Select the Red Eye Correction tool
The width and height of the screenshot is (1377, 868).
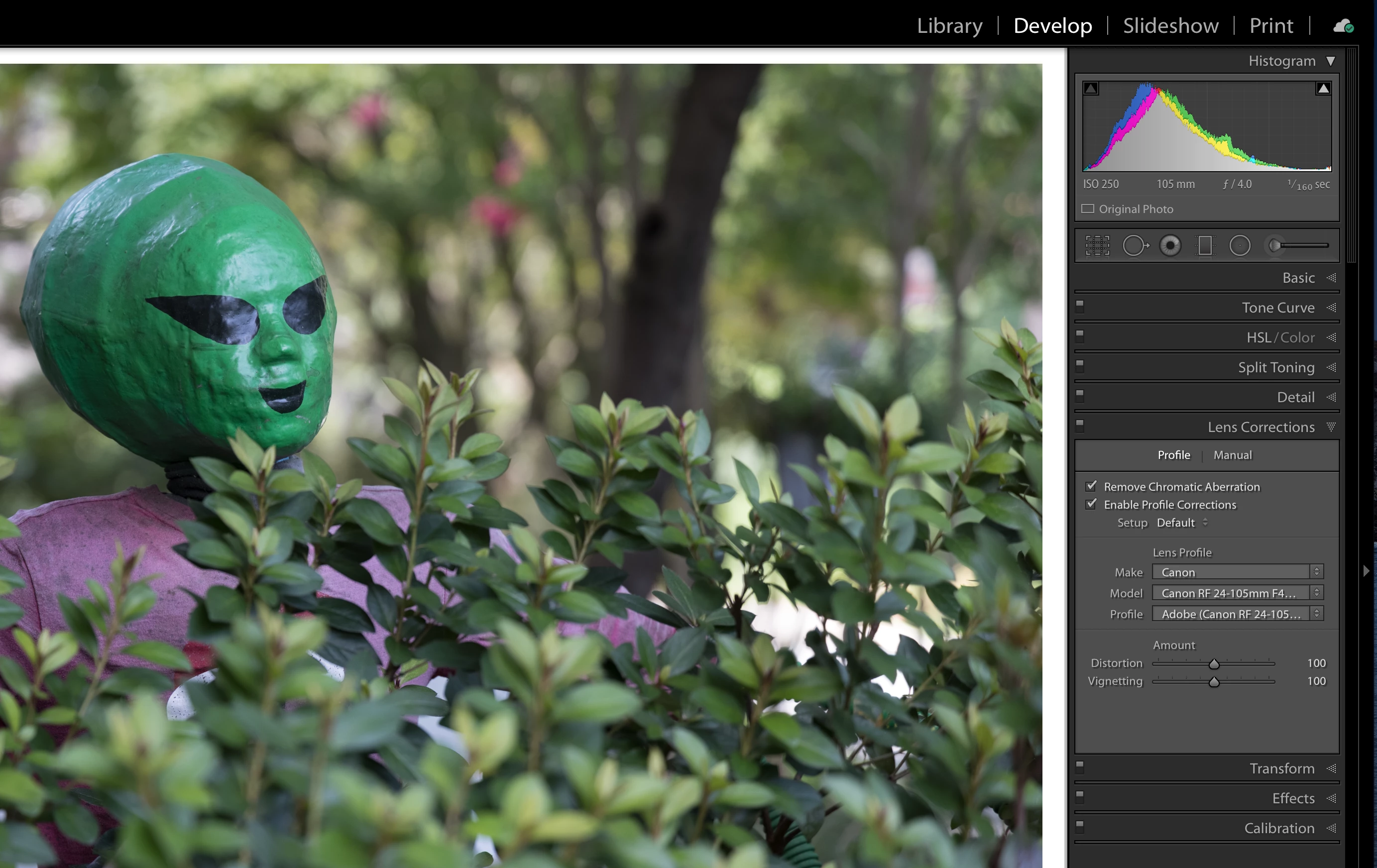coord(1170,246)
